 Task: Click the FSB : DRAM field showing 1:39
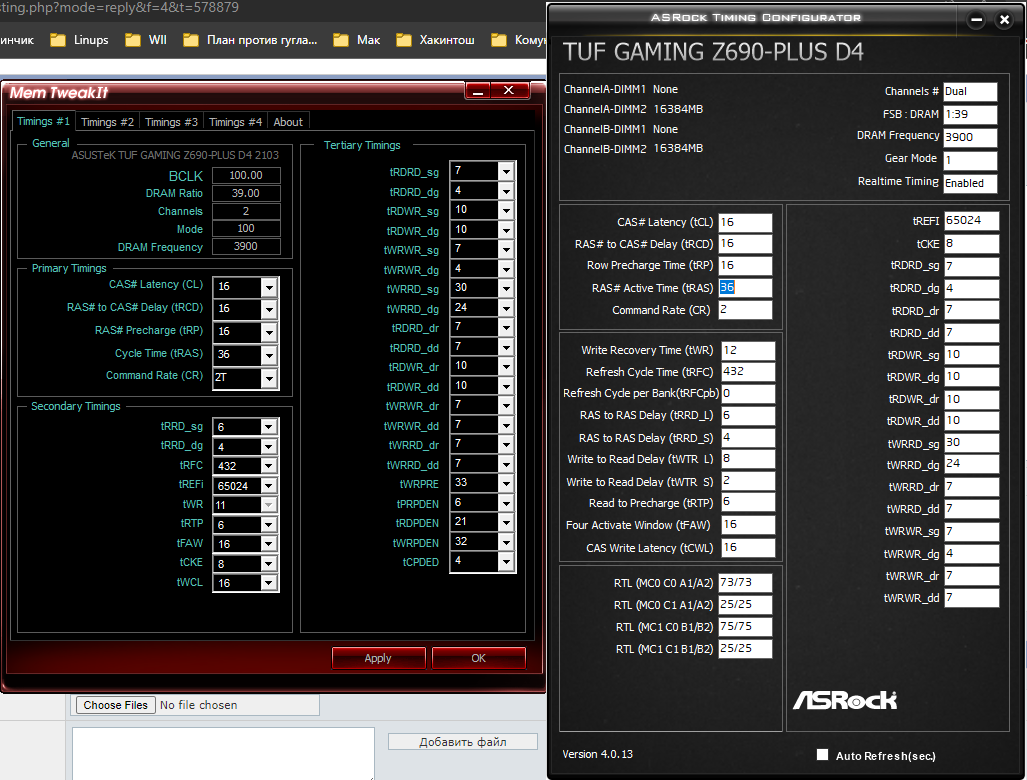(970, 115)
